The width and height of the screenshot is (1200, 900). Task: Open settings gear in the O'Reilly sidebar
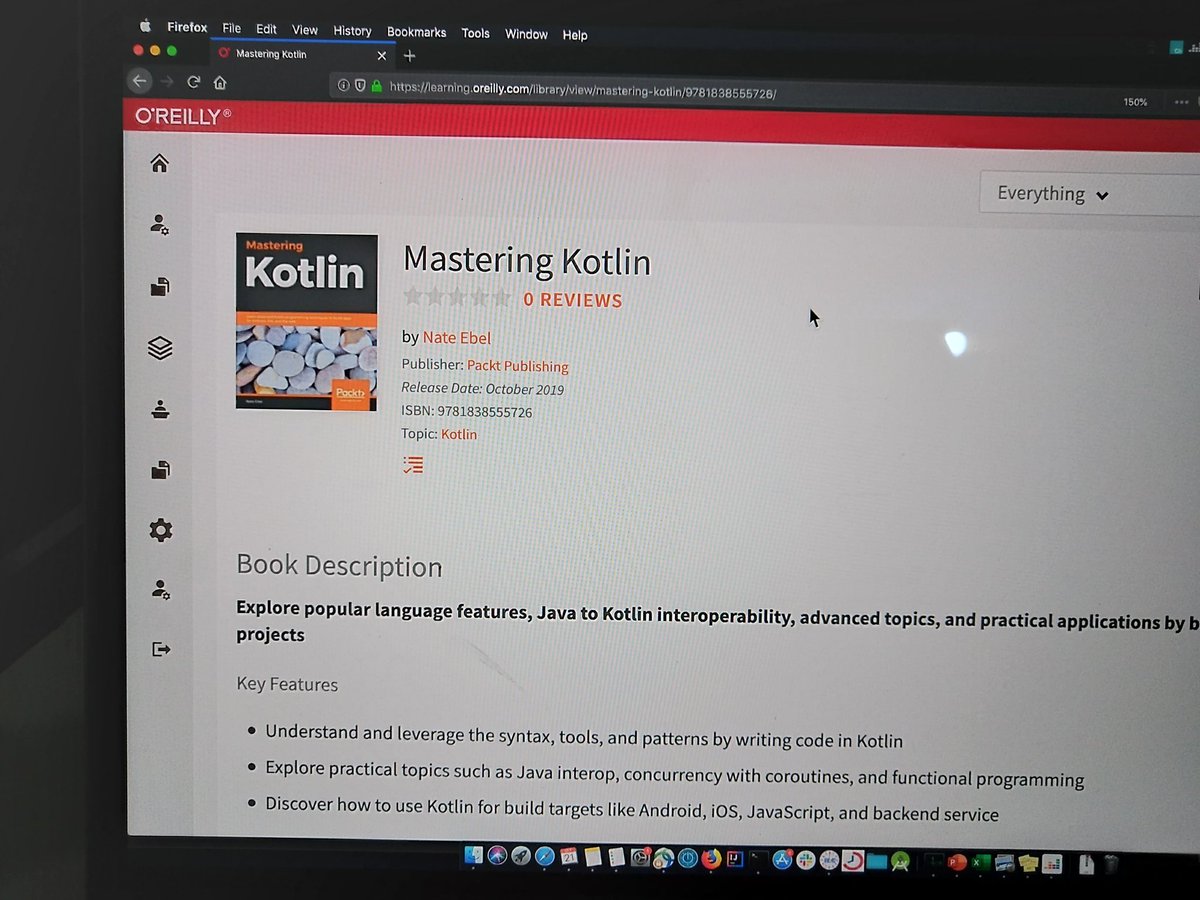point(160,530)
